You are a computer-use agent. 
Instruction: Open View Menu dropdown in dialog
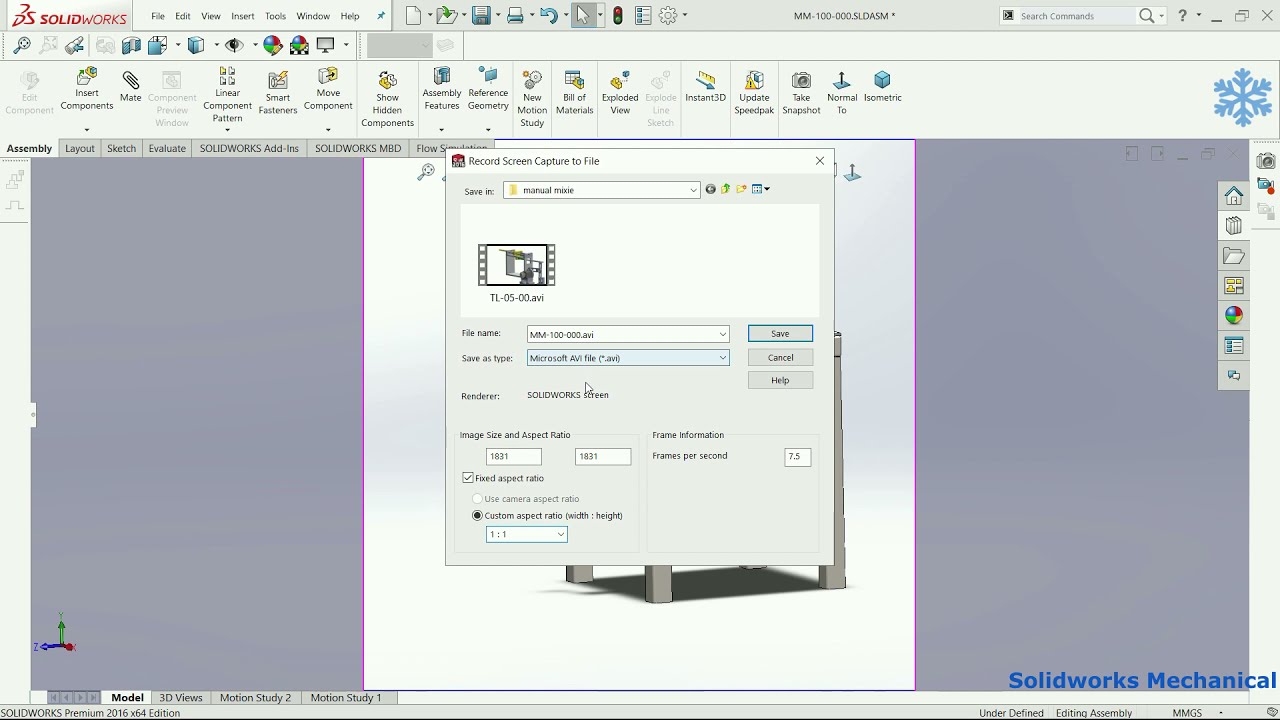click(761, 189)
